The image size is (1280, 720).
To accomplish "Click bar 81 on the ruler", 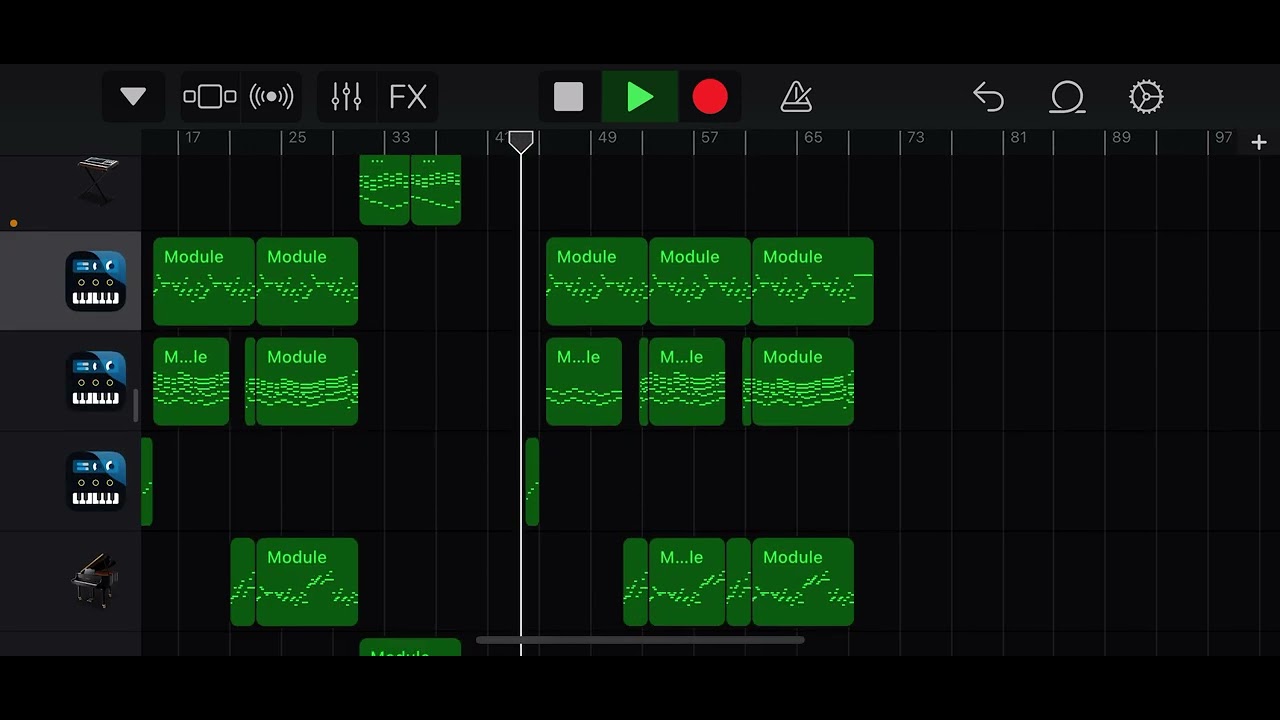I will pos(1018,137).
